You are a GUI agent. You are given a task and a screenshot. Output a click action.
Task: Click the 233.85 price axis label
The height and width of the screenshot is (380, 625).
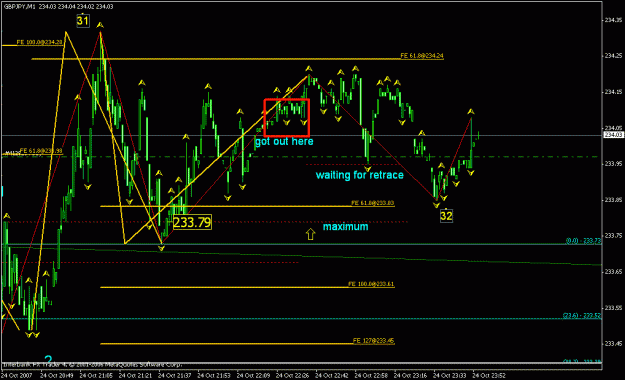point(613,199)
